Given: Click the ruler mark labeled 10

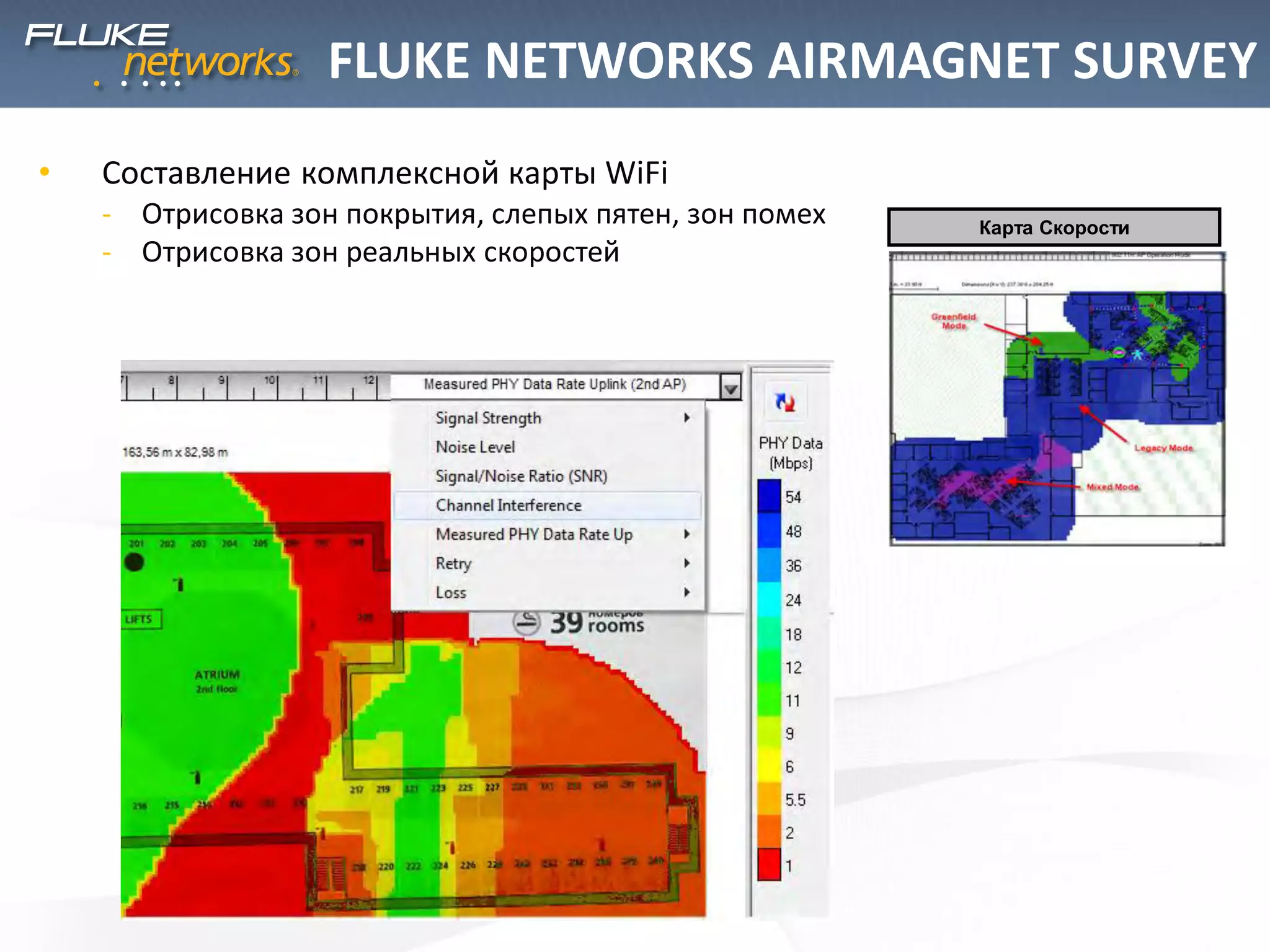Looking at the screenshot, I should click(270, 381).
